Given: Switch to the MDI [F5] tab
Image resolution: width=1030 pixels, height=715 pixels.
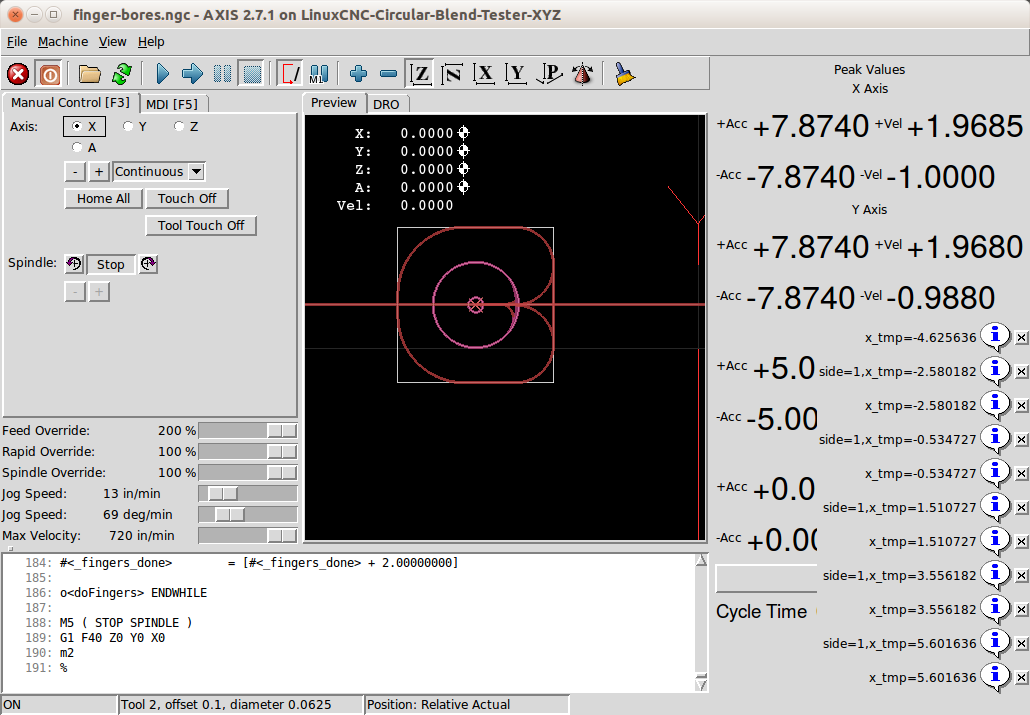Looking at the screenshot, I should pos(171,104).
